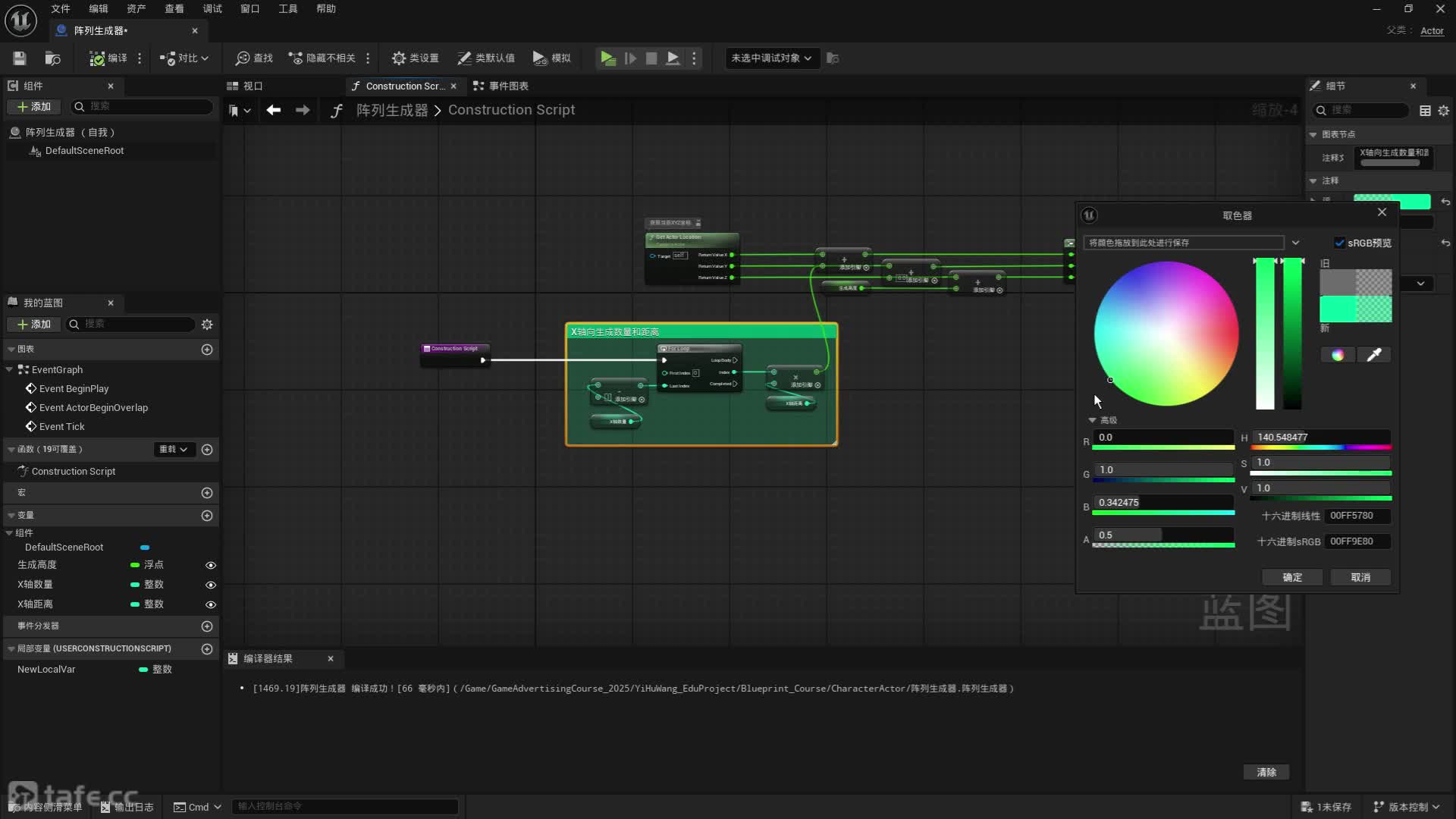Open the debug object dropdown
This screenshot has height=819, width=1456.
point(771,58)
